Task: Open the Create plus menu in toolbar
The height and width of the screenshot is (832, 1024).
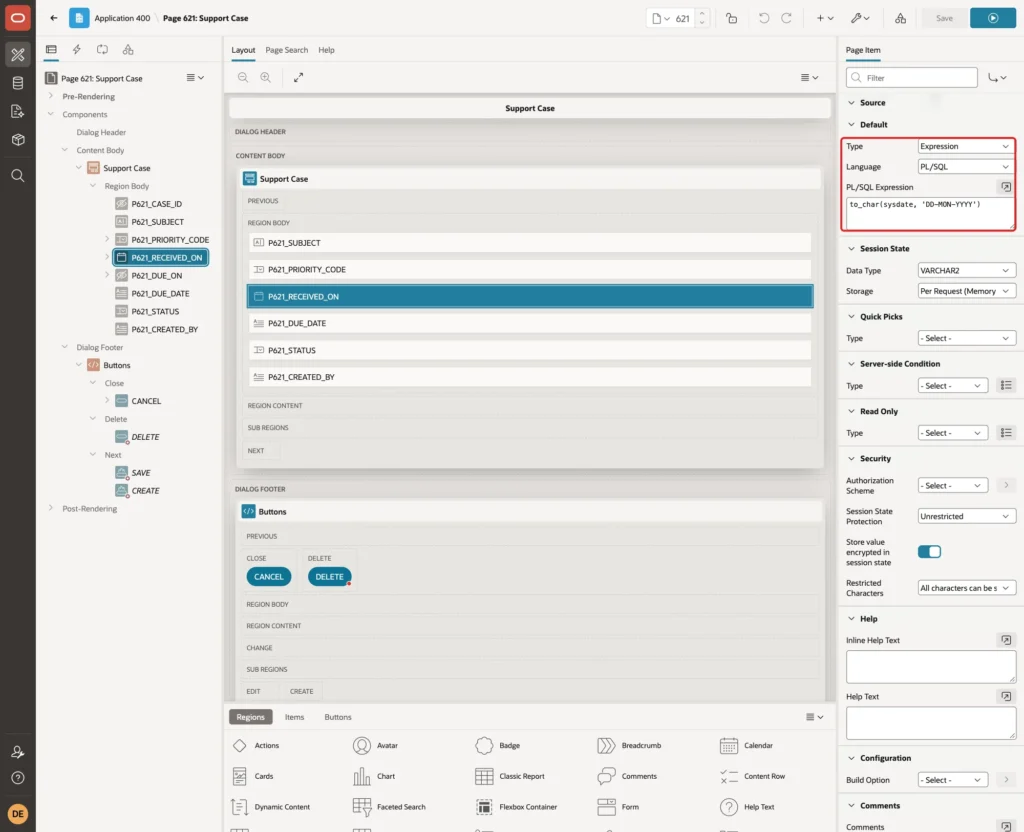Action: point(825,18)
